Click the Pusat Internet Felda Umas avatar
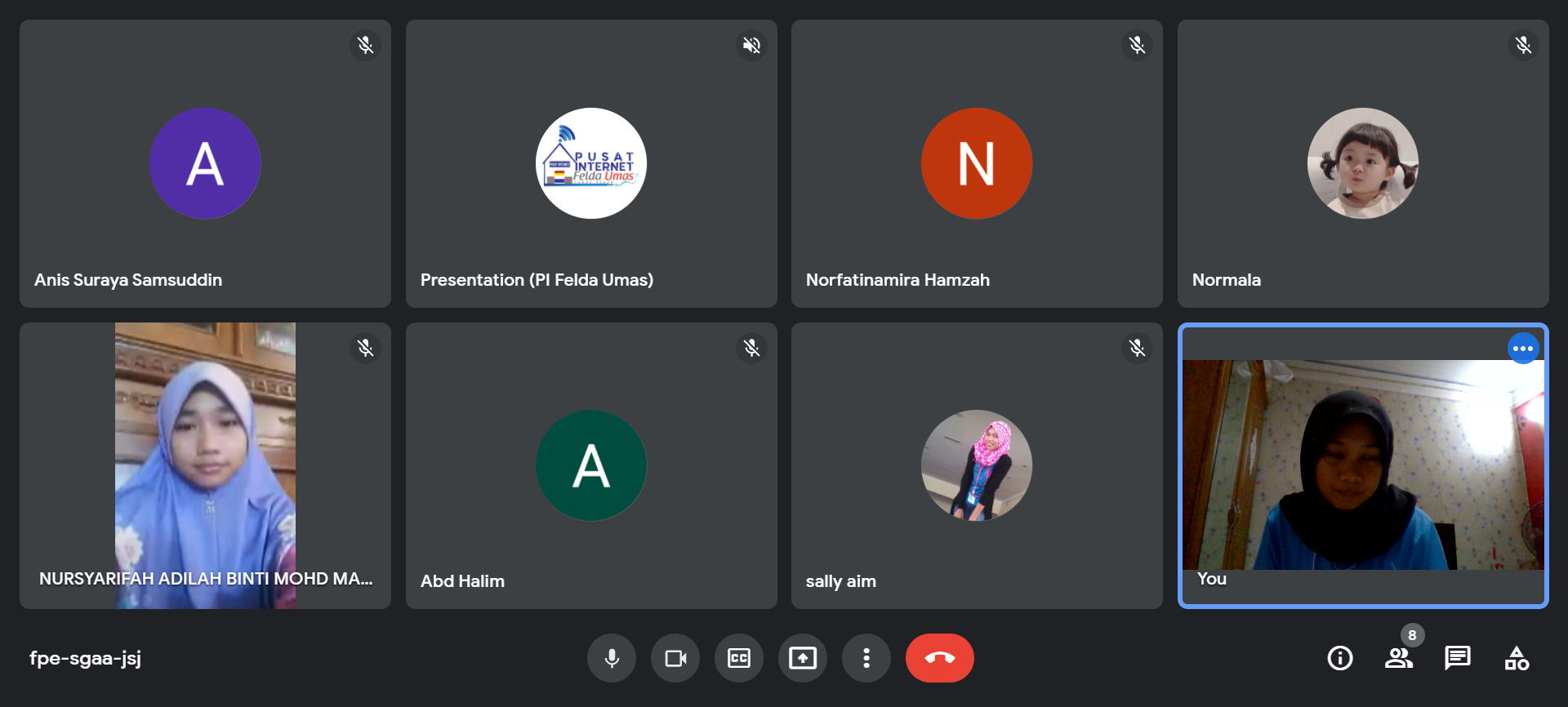1568x707 pixels. pyautogui.click(x=590, y=163)
